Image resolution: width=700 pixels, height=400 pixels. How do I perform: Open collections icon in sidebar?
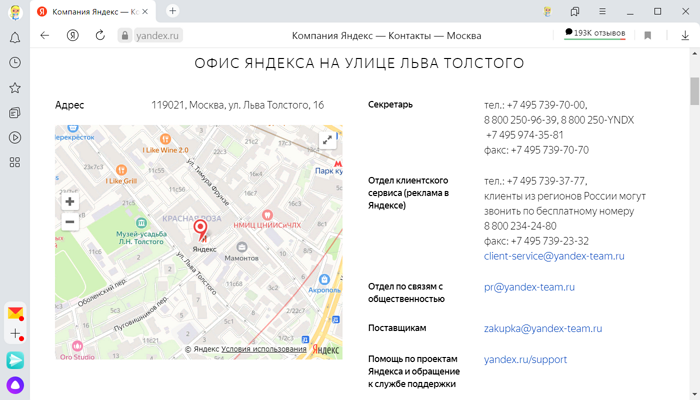tap(15, 112)
